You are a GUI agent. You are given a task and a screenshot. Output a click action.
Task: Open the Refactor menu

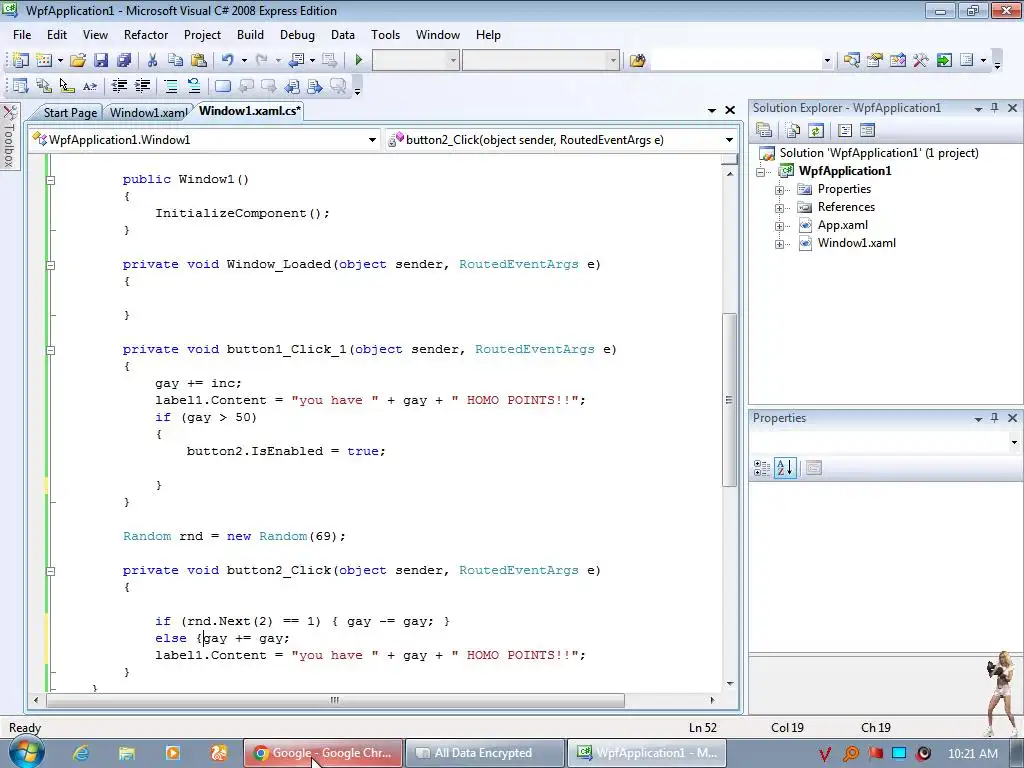tap(146, 35)
